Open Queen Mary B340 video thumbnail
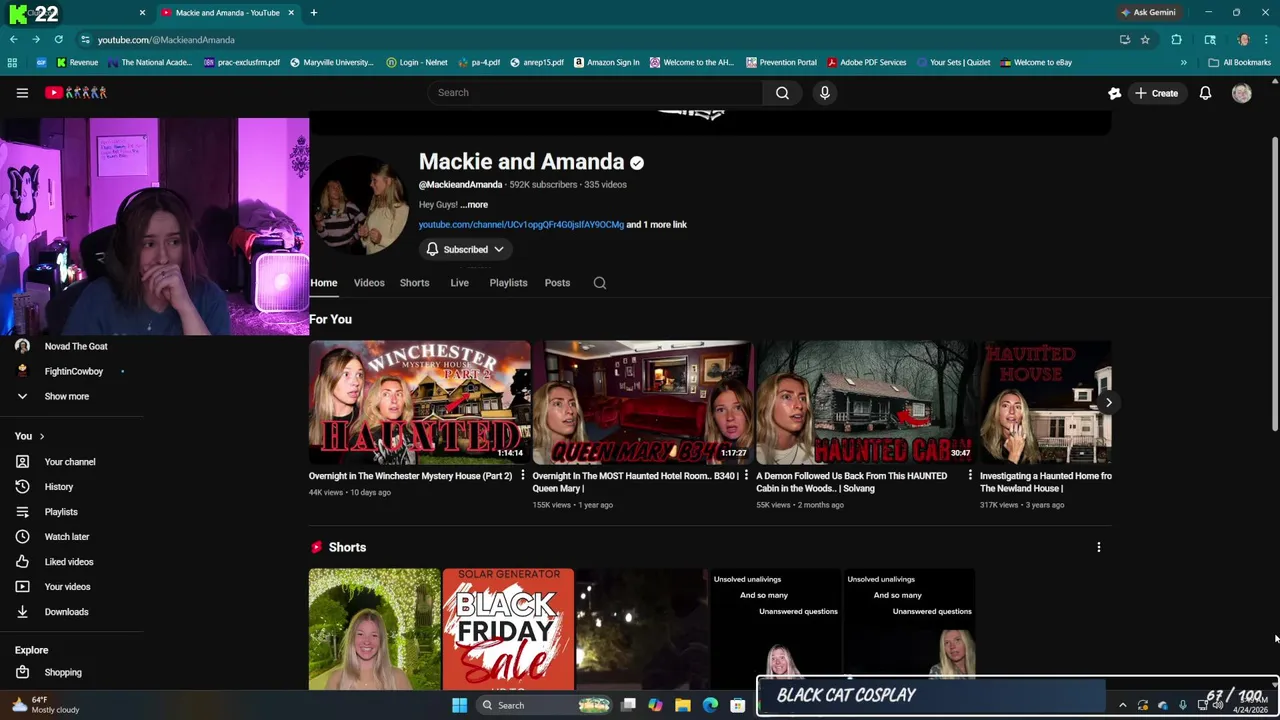The image size is (1280, 720). [643, 402]
